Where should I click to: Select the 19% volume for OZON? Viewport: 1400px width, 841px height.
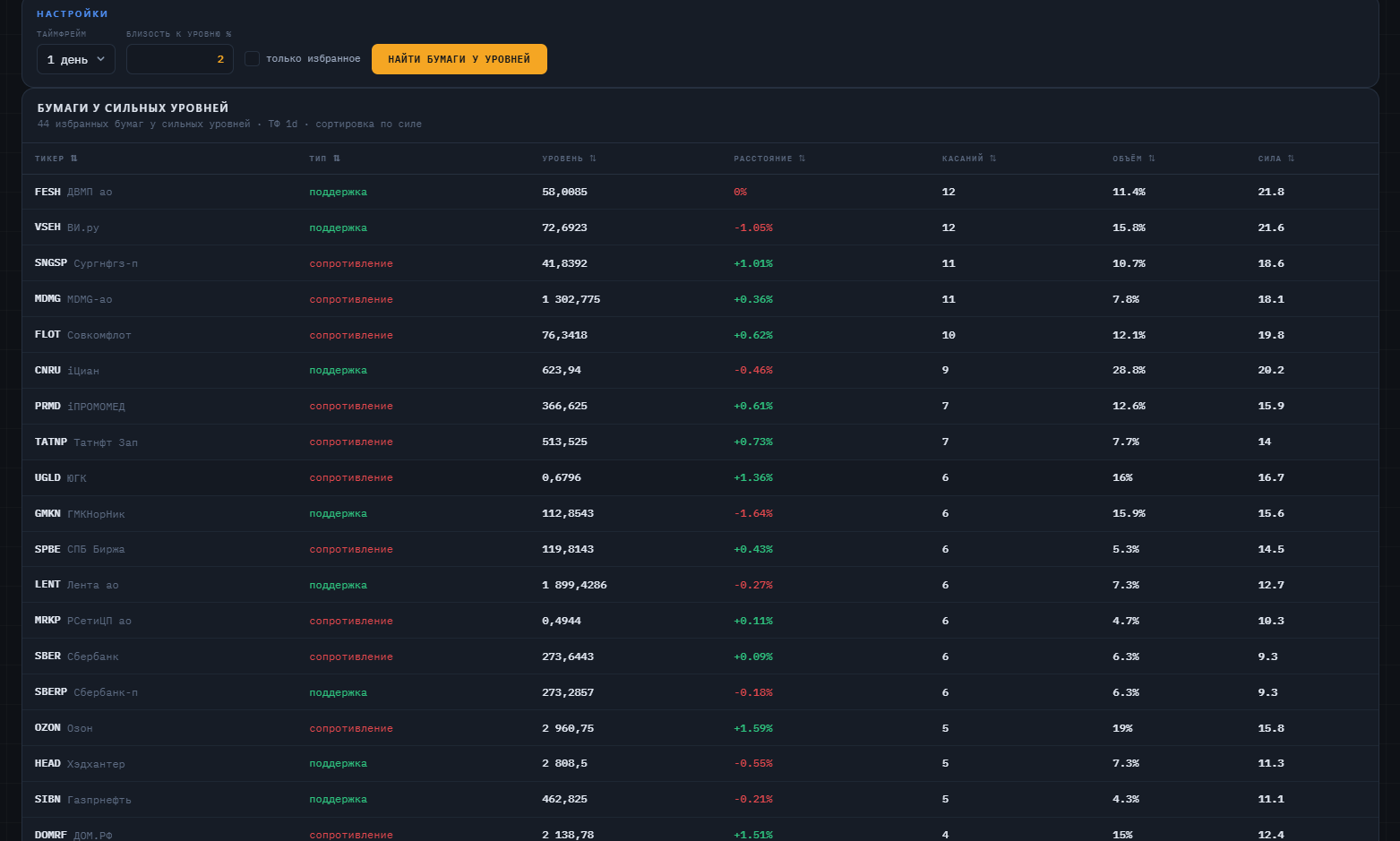[1122, 728]
